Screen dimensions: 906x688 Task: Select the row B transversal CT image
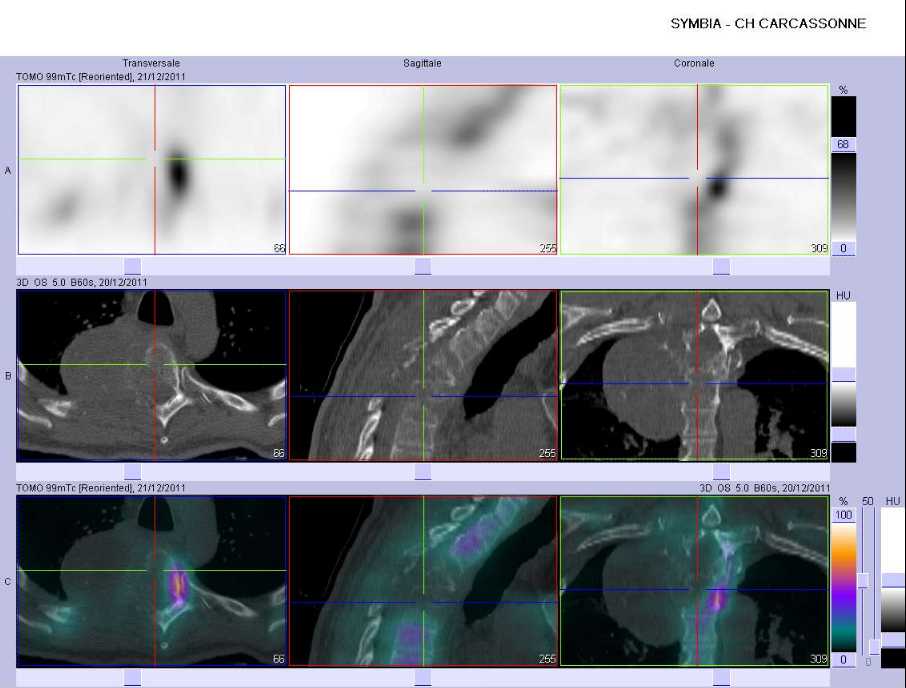[x=152, y=375]
